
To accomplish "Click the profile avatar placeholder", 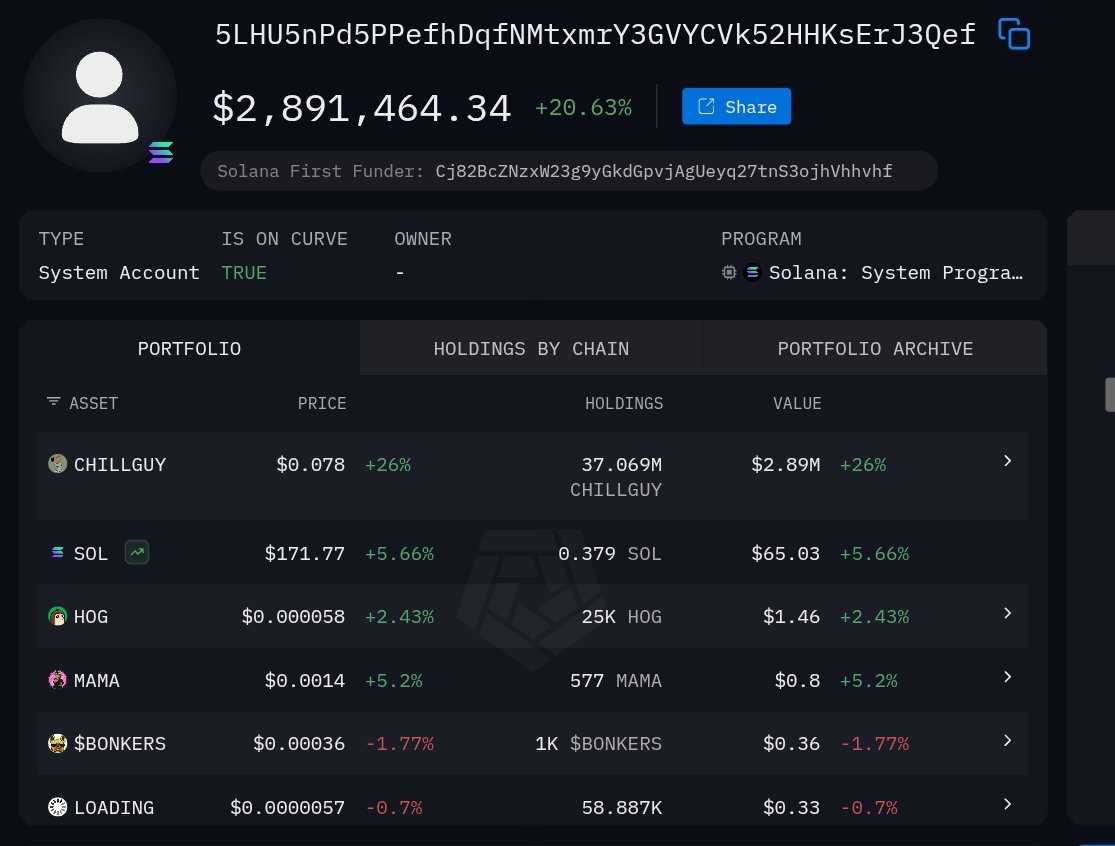I will [100, 96].
